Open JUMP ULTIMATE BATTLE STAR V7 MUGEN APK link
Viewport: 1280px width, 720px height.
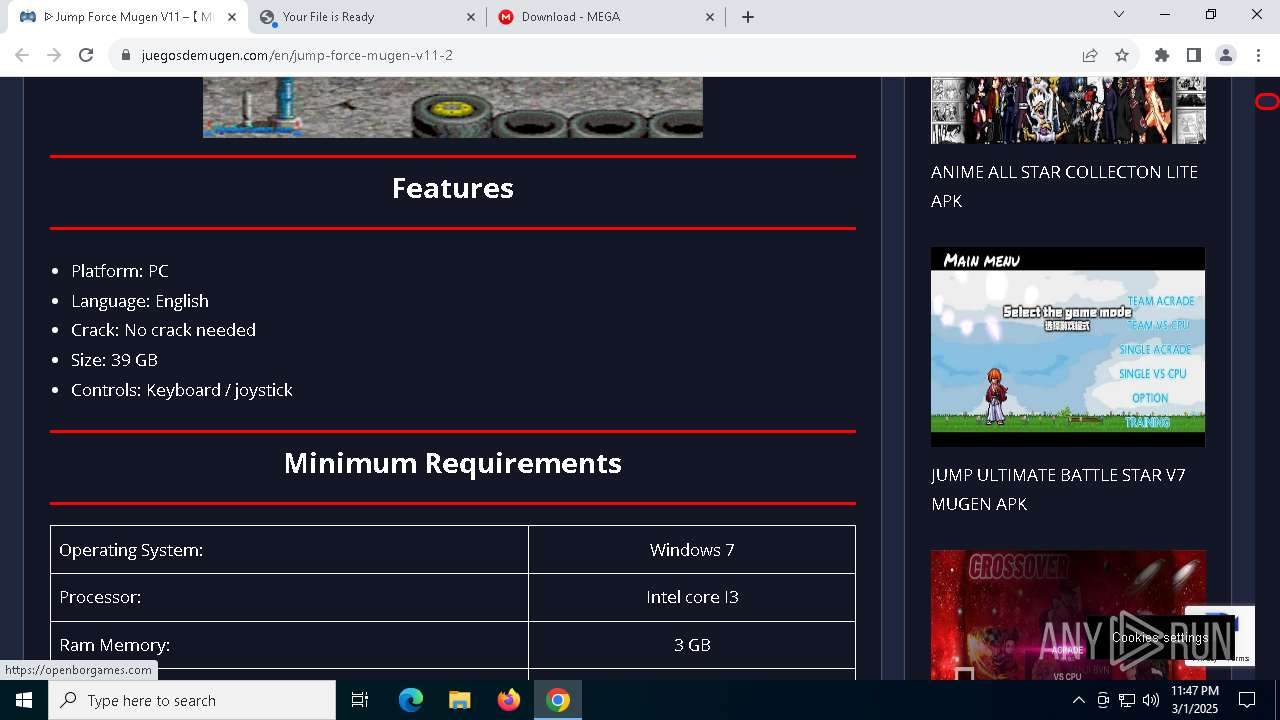(x=1058, y=489)
